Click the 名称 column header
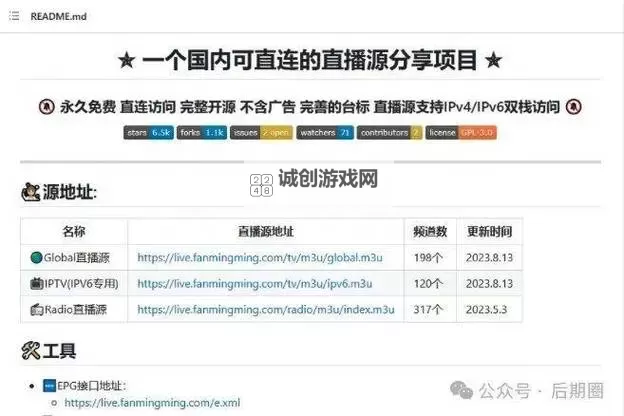 pos(74,231)
